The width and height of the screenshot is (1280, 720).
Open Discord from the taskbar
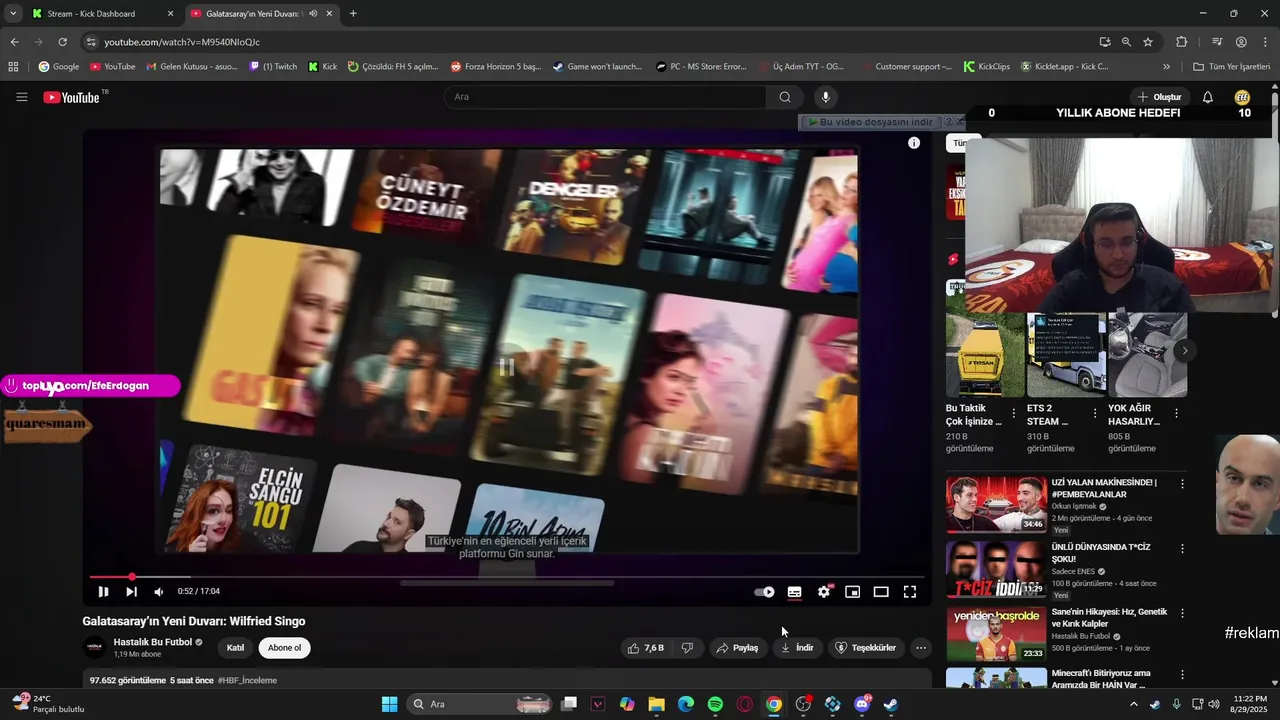(x=862, y=704)
